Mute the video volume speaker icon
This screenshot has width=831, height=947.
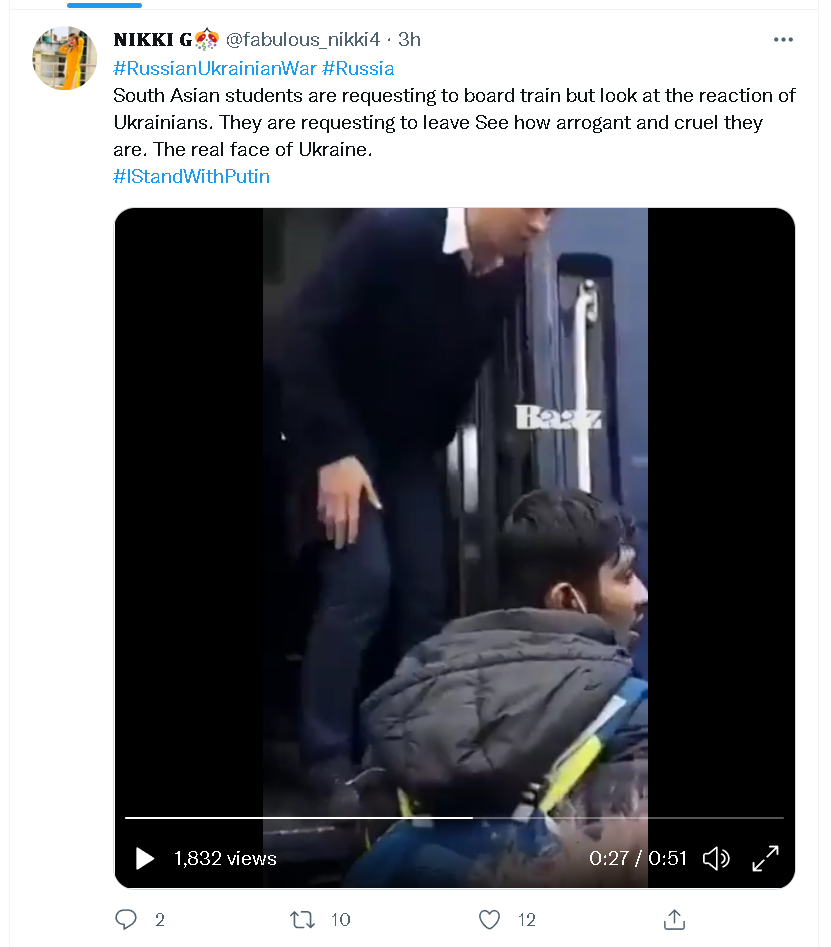[716, 858]
